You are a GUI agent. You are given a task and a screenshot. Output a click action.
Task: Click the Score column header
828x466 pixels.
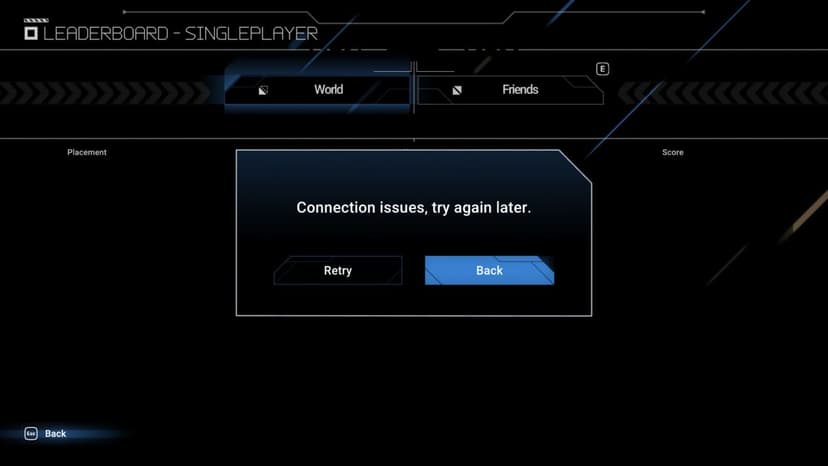(673, 152)
